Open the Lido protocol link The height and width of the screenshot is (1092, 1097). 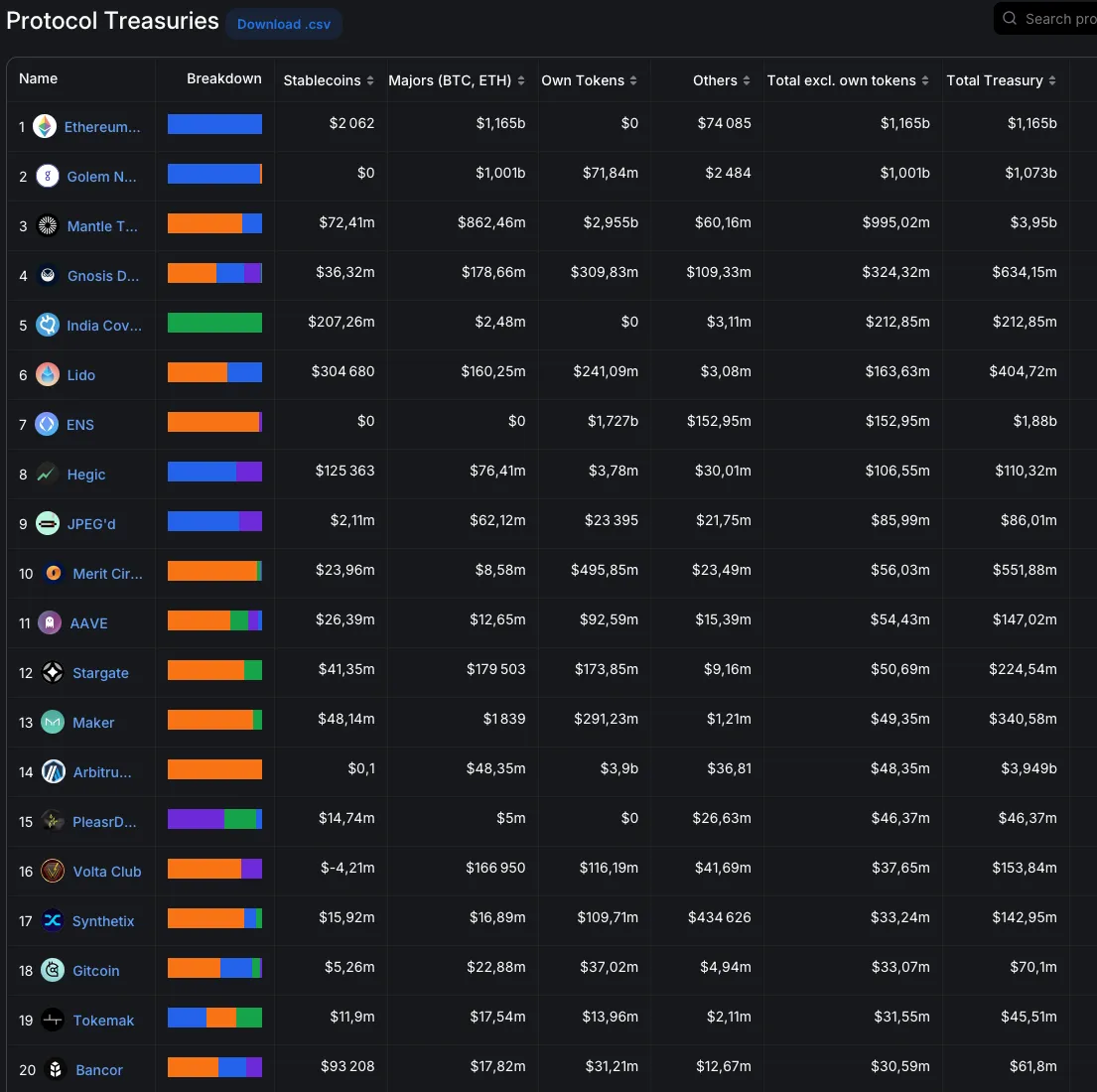click(81, 375)
